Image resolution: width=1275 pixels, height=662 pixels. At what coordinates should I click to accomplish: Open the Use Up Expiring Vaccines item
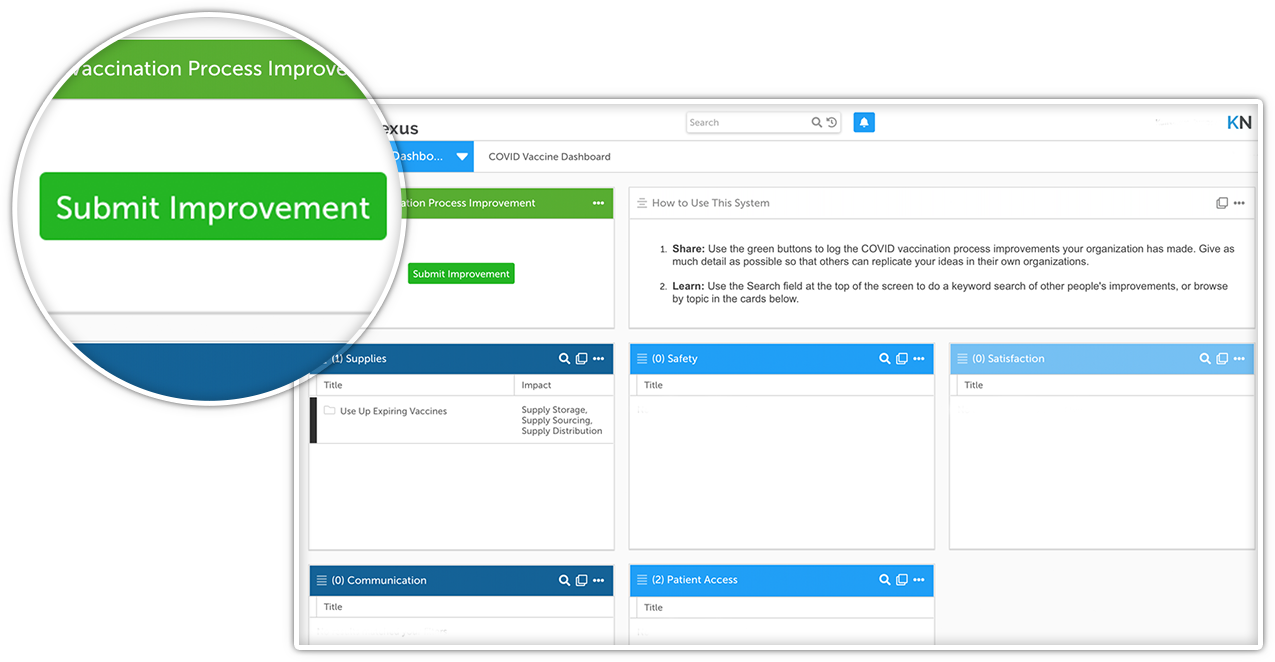coord(393,411)
